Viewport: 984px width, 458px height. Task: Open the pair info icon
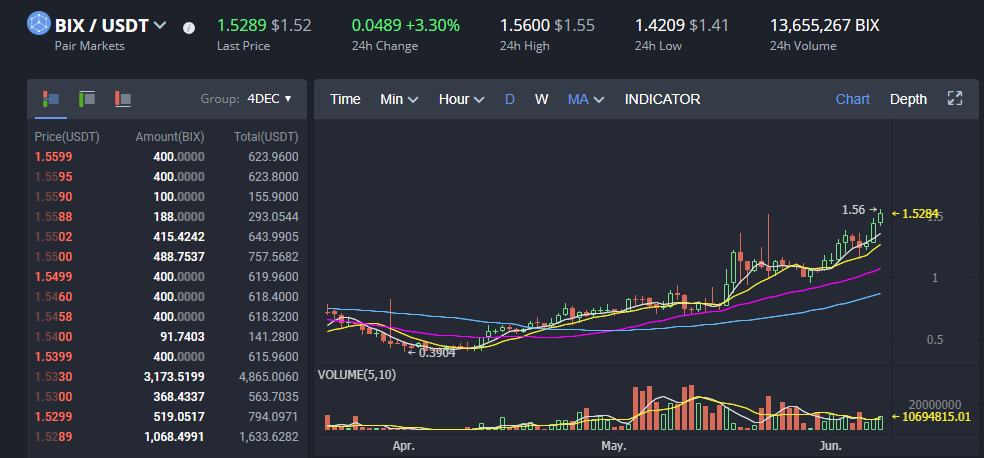[189, 27]
